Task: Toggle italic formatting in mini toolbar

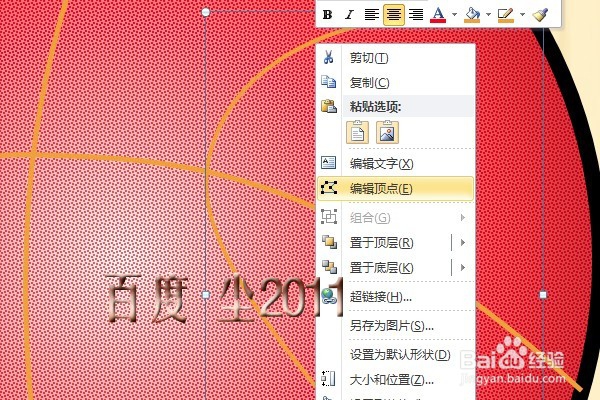Action: tap(349, 15)
